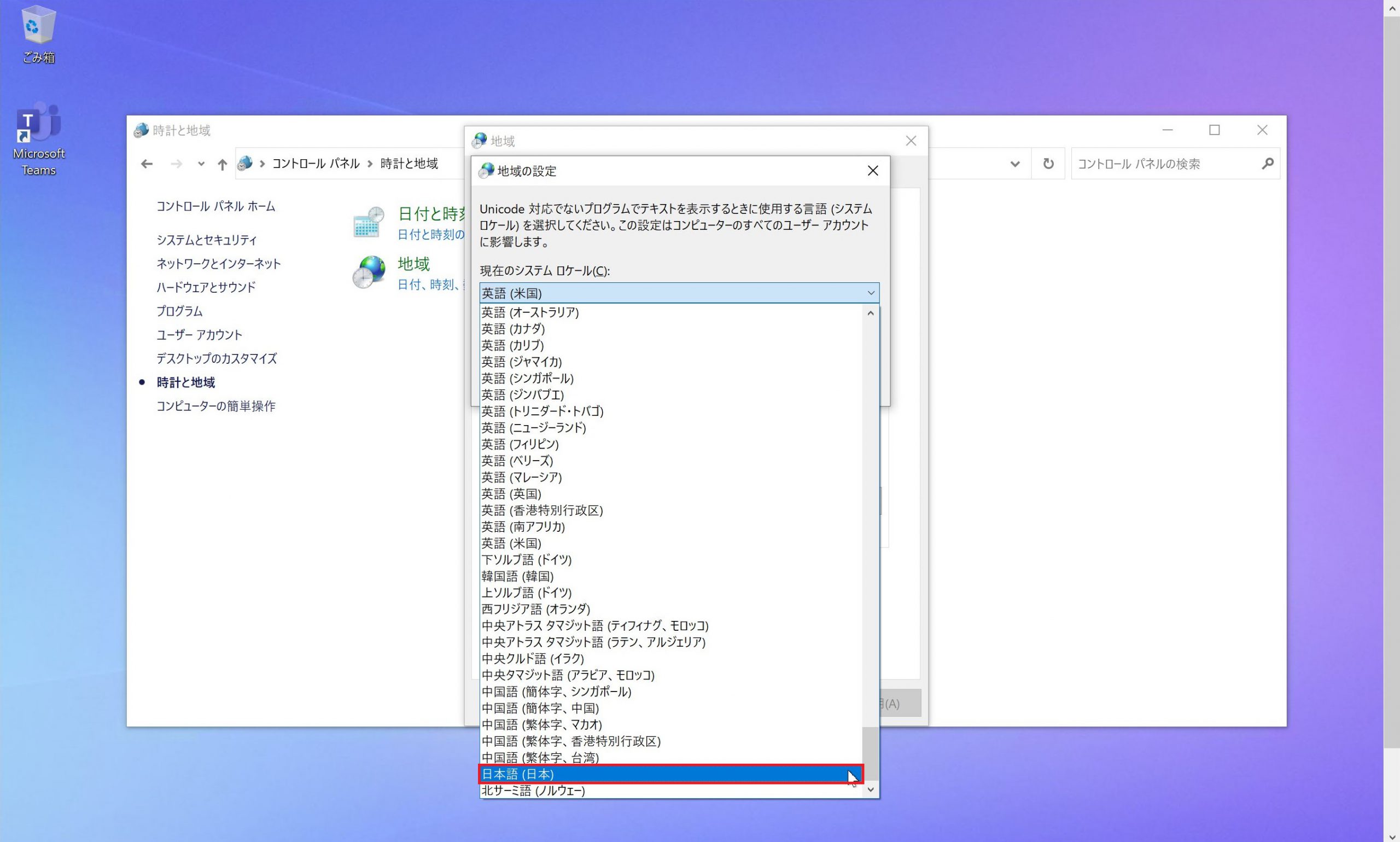The height and width of the screenshot is (842, 1400).
Task: Click 時計と地域 breadcrumb in address bar
Action: 409,164
